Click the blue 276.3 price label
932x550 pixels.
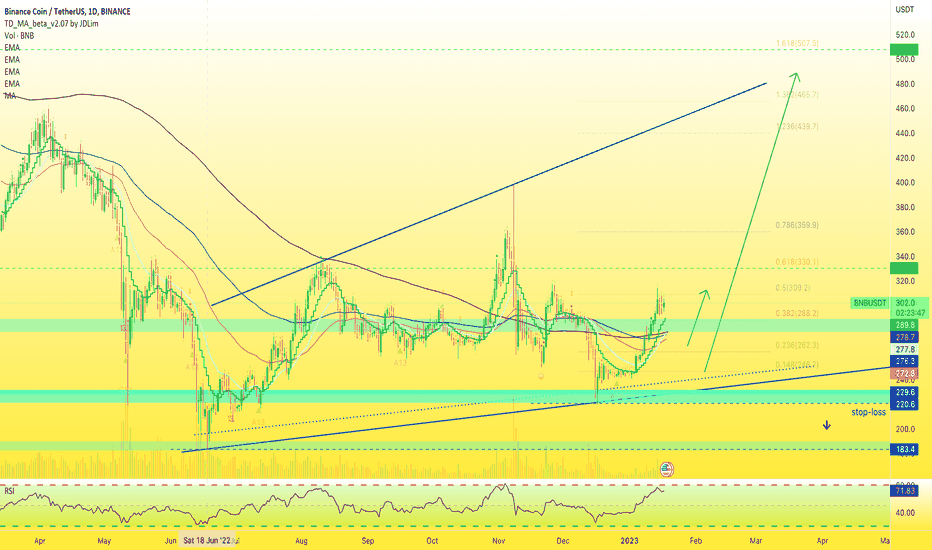coord(903,362)
